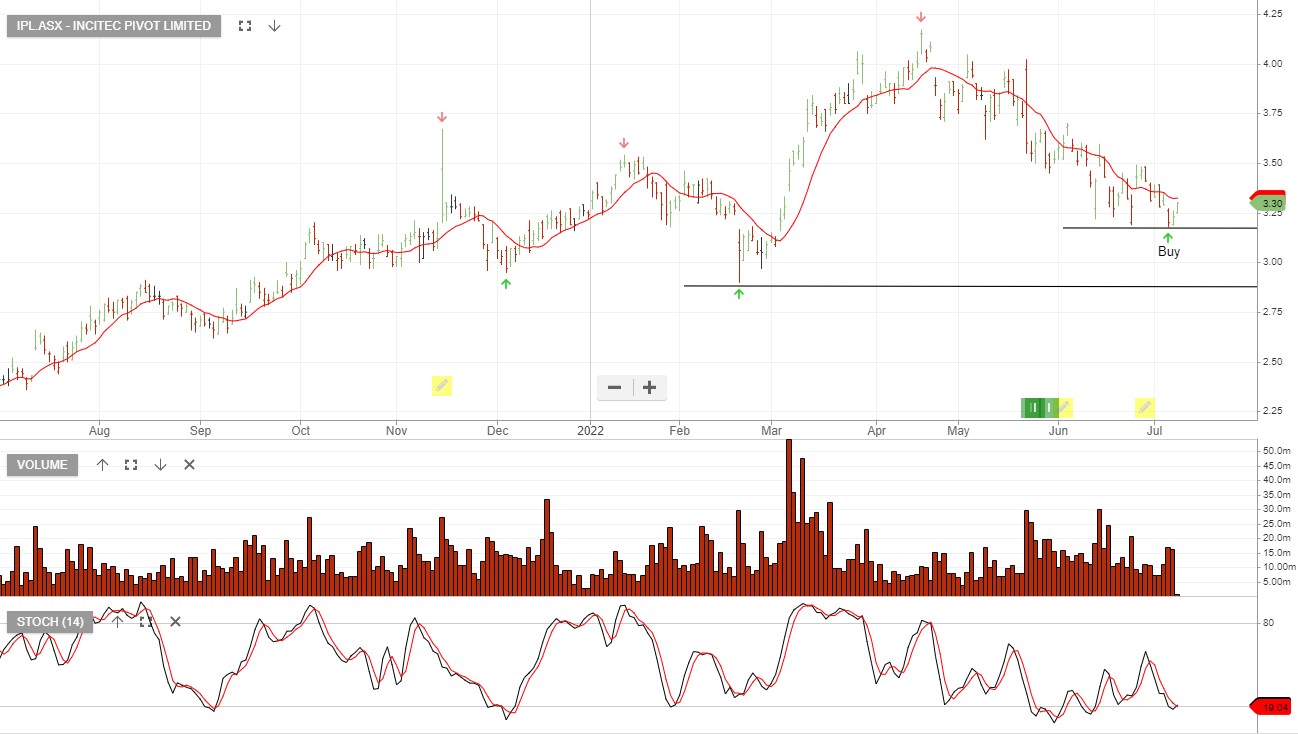Open the VOLUME indicator label

[42, 465]
